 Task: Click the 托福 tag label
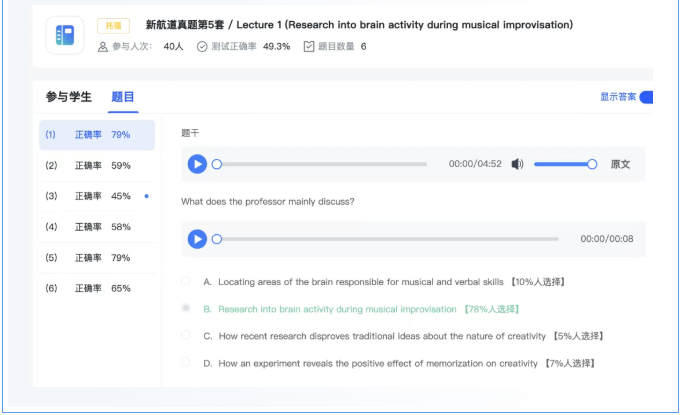pos(113,25)
